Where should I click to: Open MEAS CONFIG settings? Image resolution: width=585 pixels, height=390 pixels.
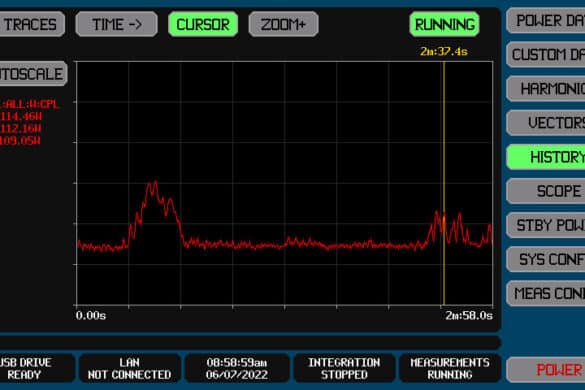(x=546, y=293)
